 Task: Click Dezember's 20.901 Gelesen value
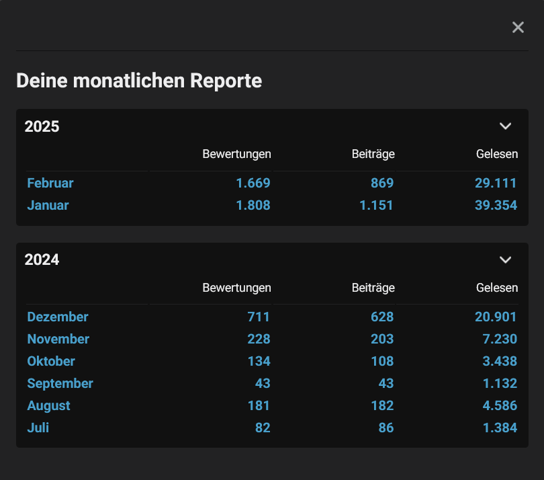tap(496, 317)
